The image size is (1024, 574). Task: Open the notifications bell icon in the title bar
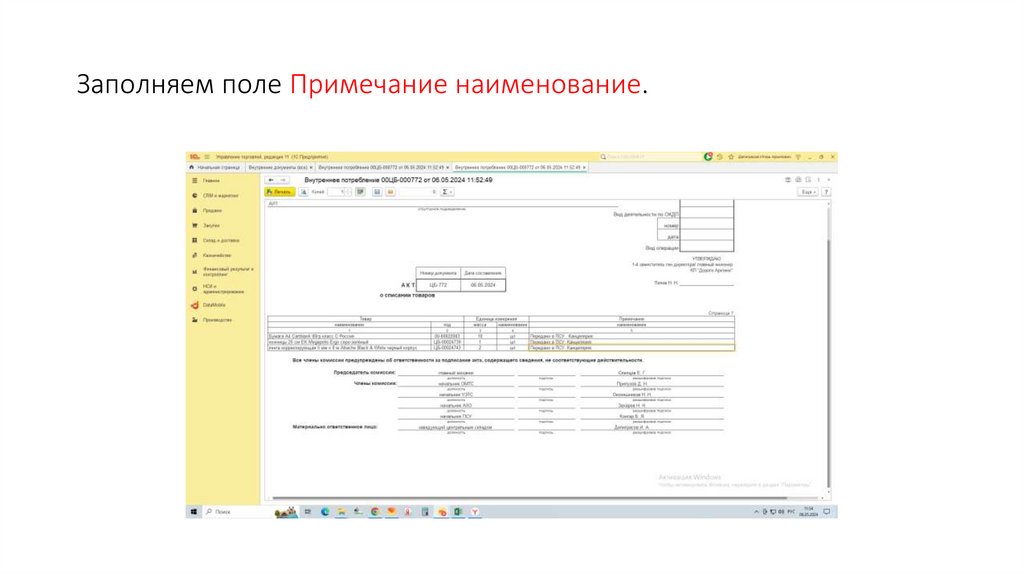(x=708, y=157)
